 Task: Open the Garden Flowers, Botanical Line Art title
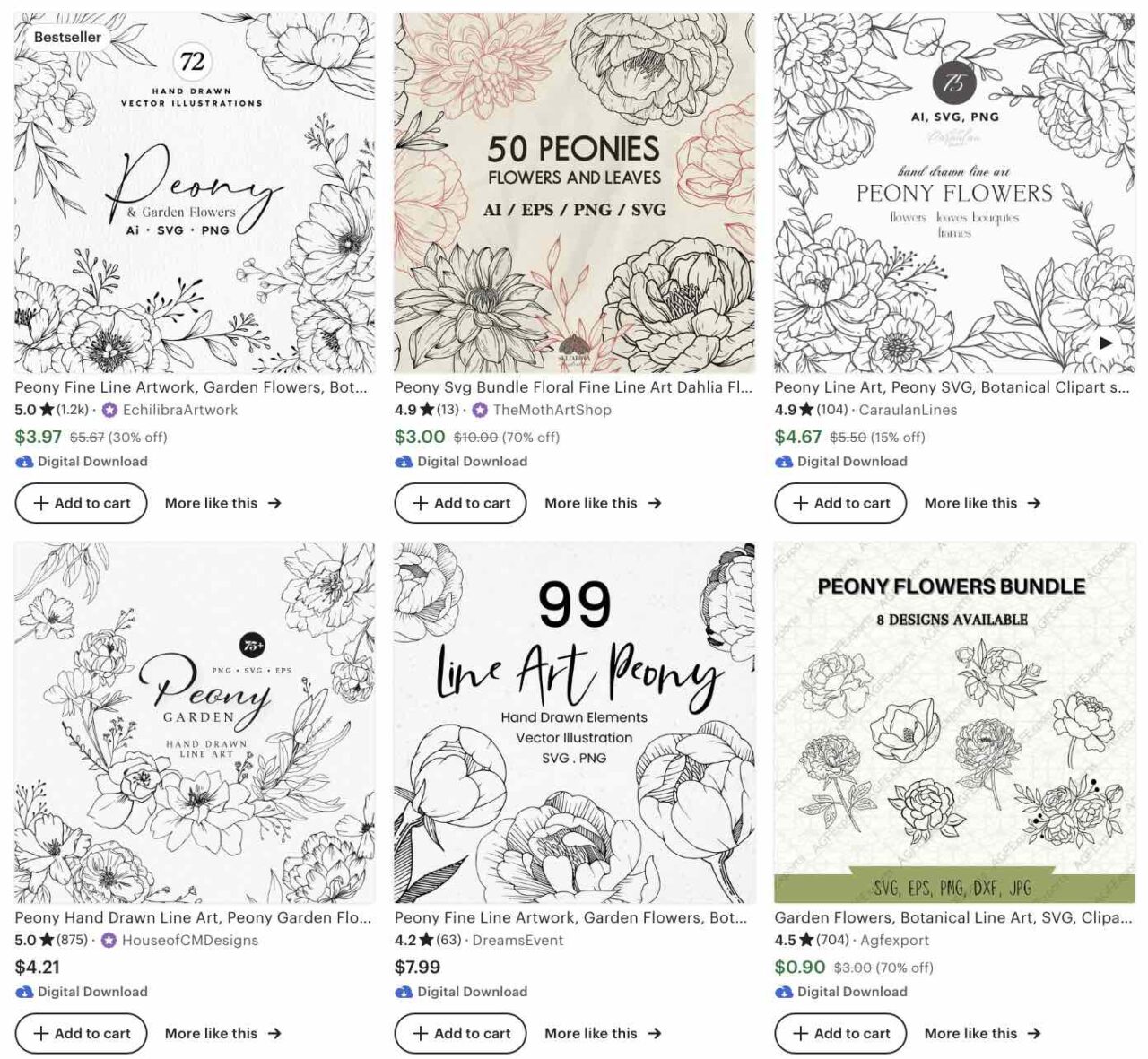953,917
